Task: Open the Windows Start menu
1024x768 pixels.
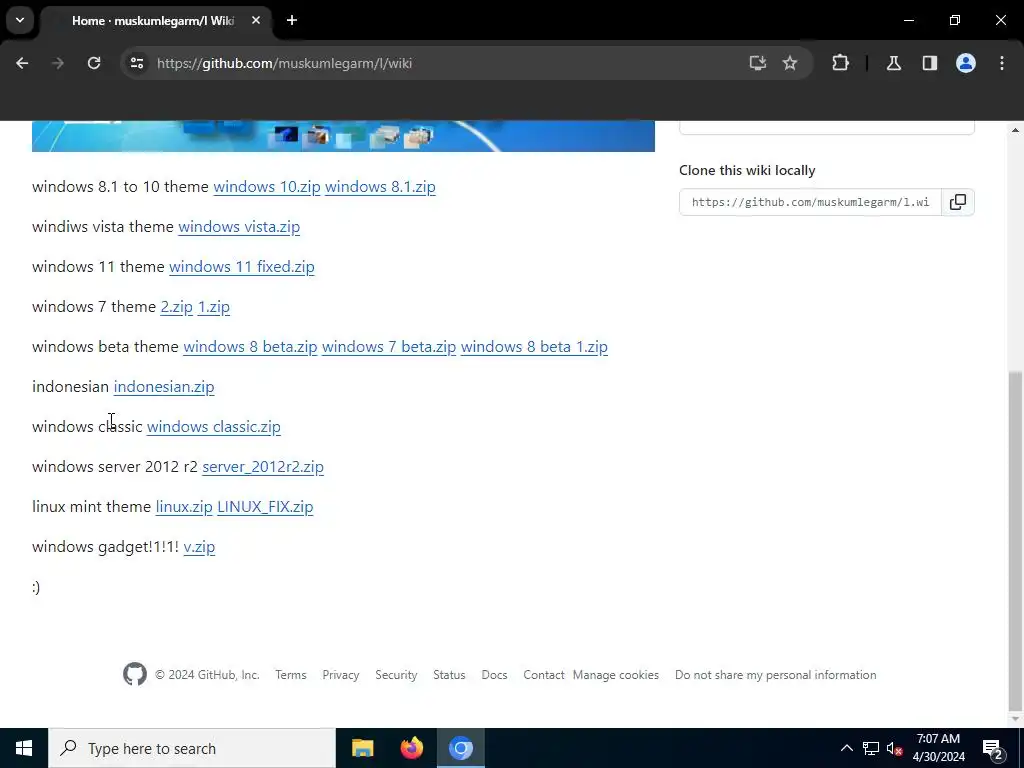Action: coord(24,748)
